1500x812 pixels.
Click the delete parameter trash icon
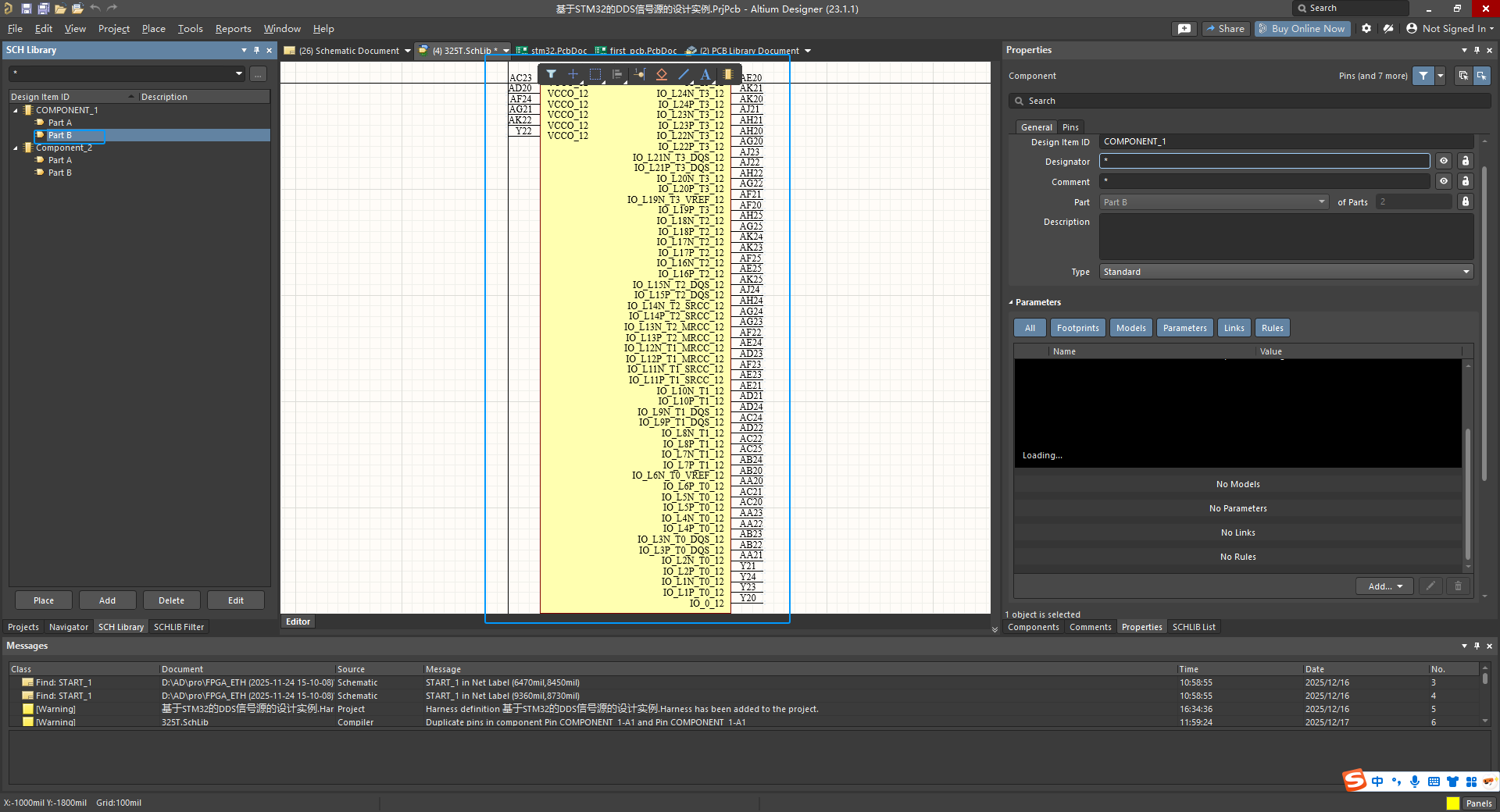click(1458, 586)
